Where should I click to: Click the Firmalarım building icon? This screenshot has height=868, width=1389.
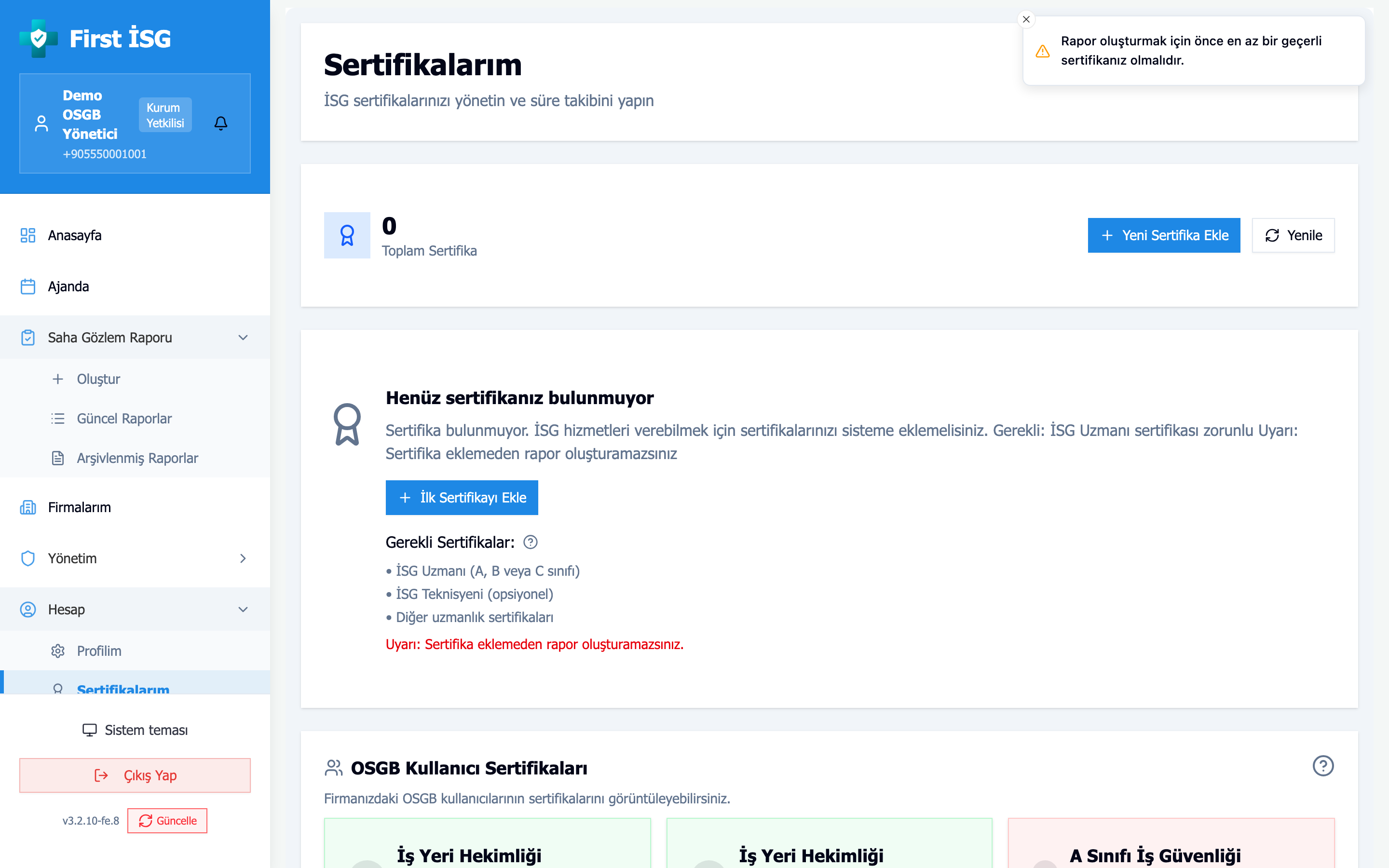pyautogui.click(x=27, y=507)
